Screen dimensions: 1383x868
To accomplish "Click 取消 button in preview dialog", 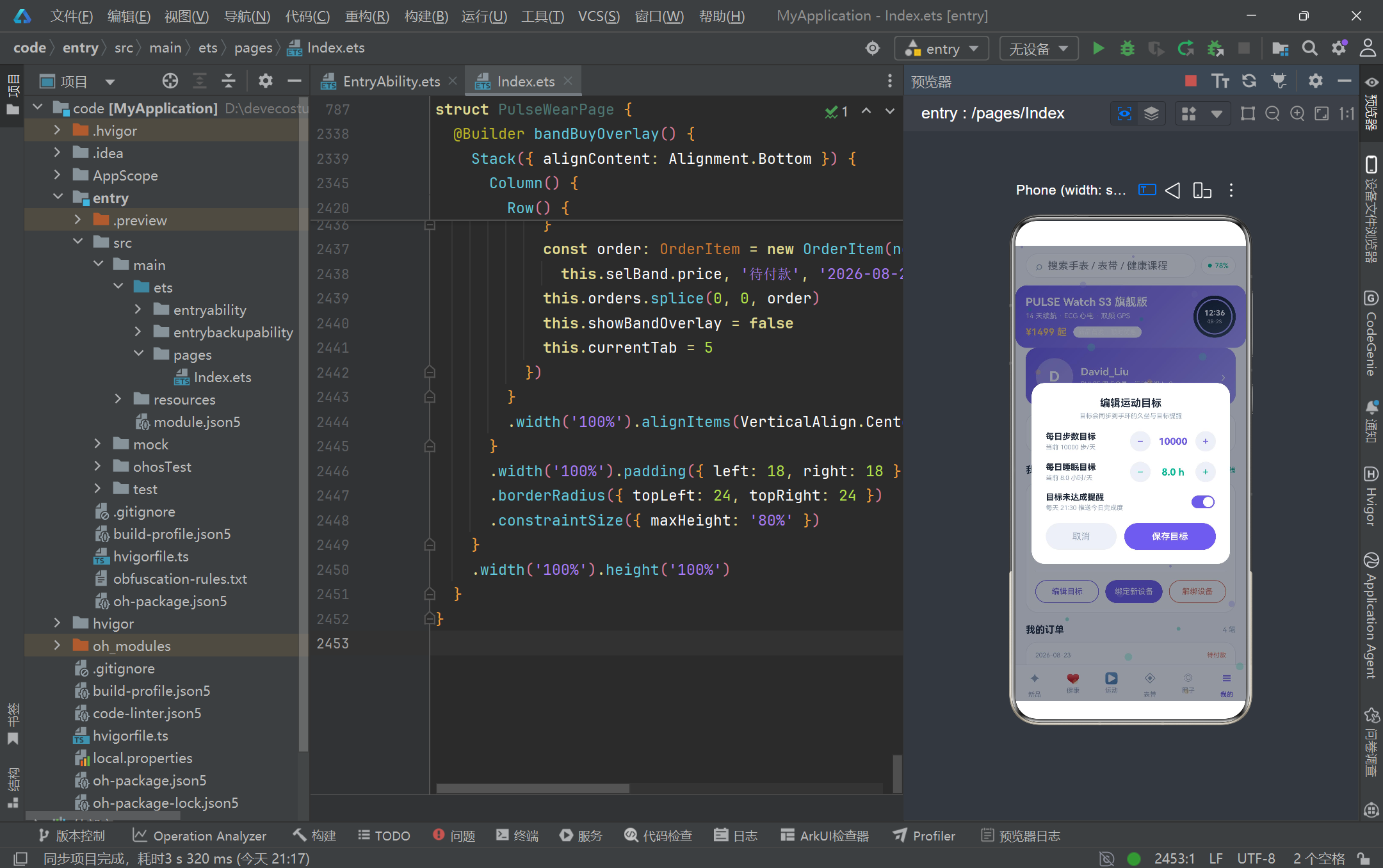I will 1081,536.
